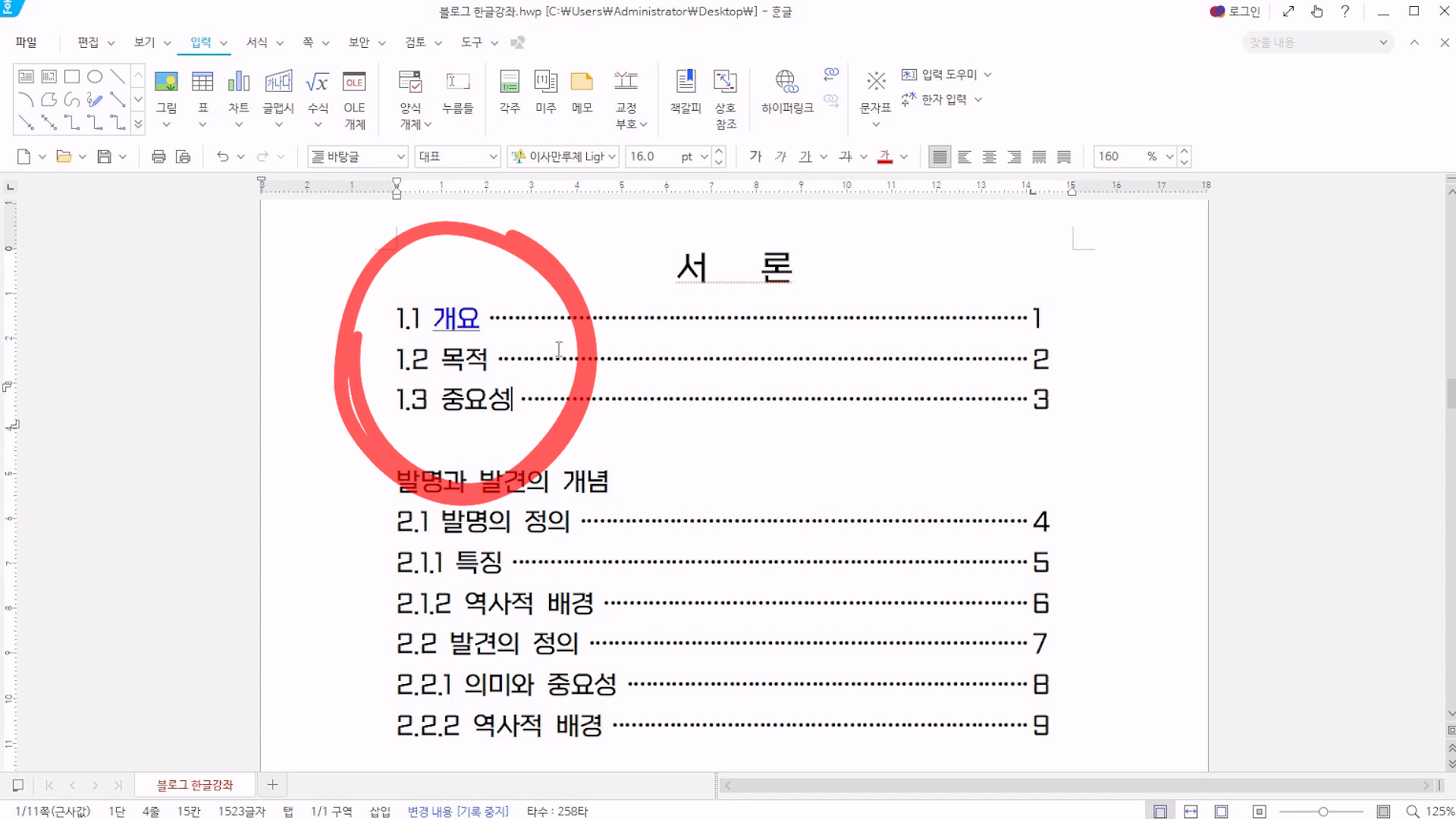Open the 서식 menu
1456x819 pixels.
coord(257,42)
